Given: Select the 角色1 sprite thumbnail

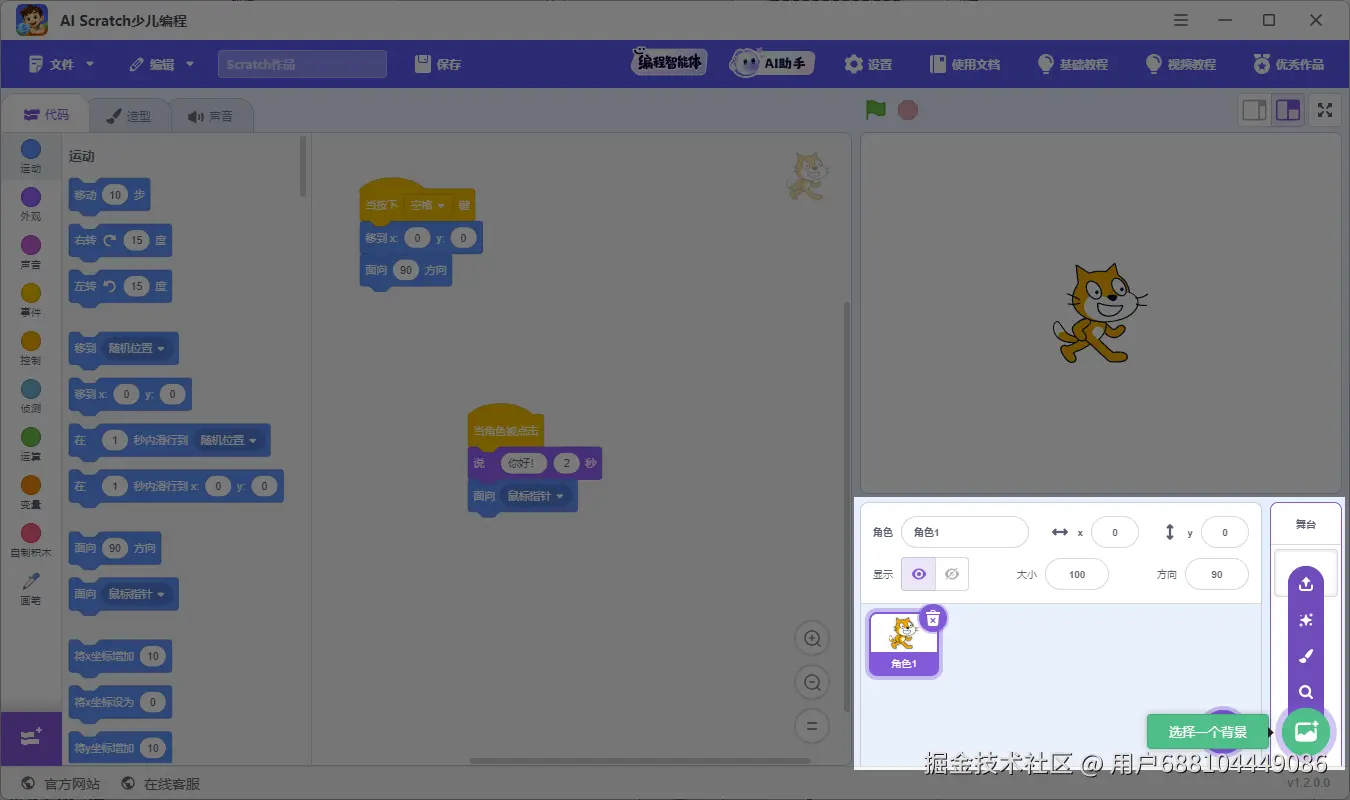Looking at the screenshot, I should [x=904, y=642].
